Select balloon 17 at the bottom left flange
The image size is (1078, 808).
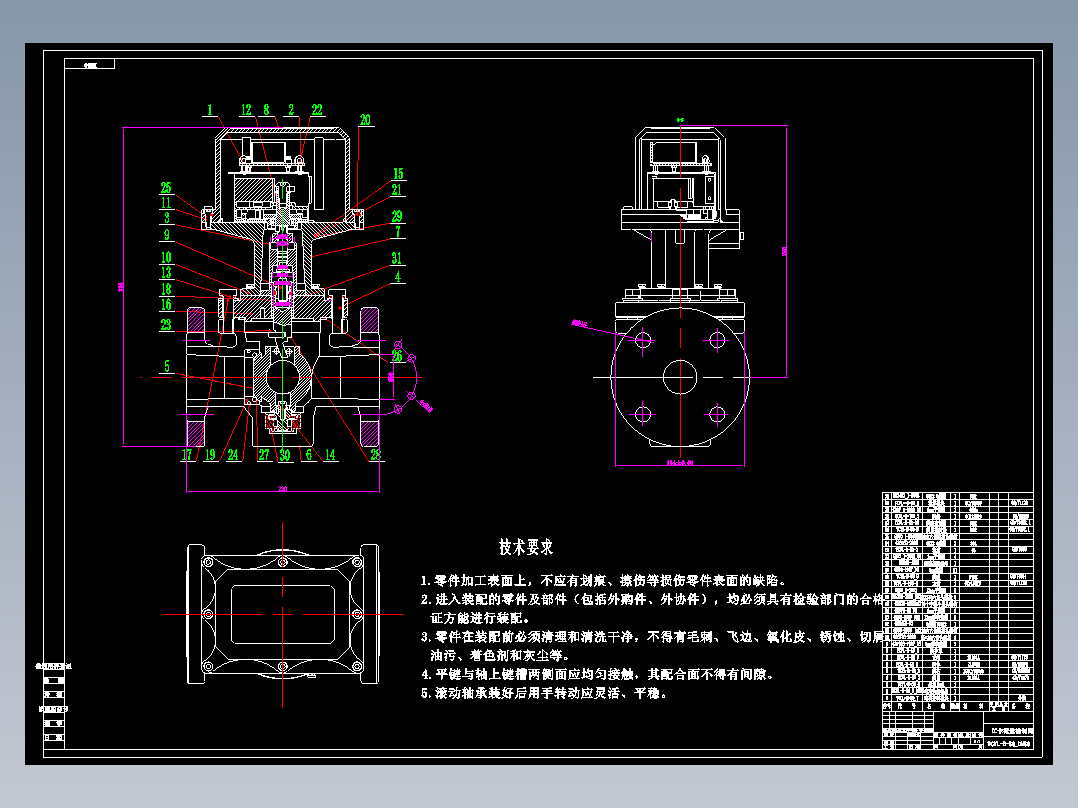(x=185, y=452)
